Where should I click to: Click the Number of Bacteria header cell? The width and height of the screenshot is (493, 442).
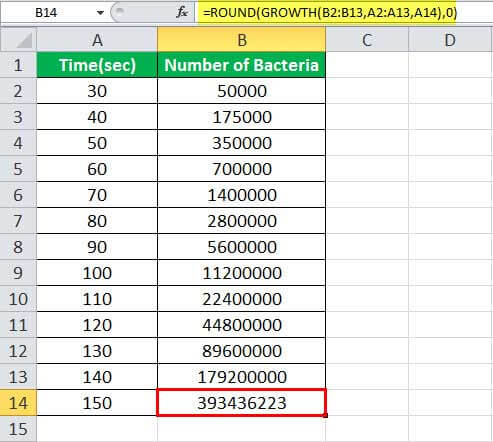pyautogui.click(x=242, y=65)
